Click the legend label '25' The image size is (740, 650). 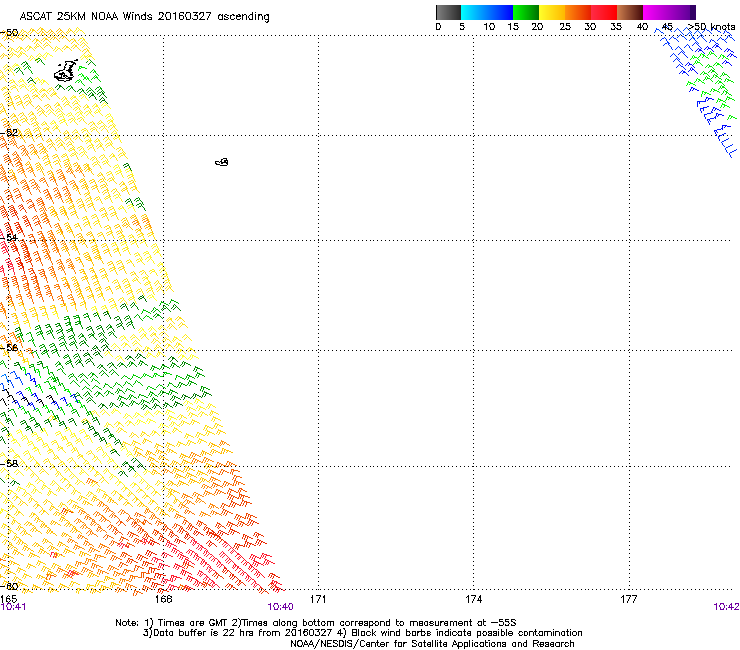(565, 27)
